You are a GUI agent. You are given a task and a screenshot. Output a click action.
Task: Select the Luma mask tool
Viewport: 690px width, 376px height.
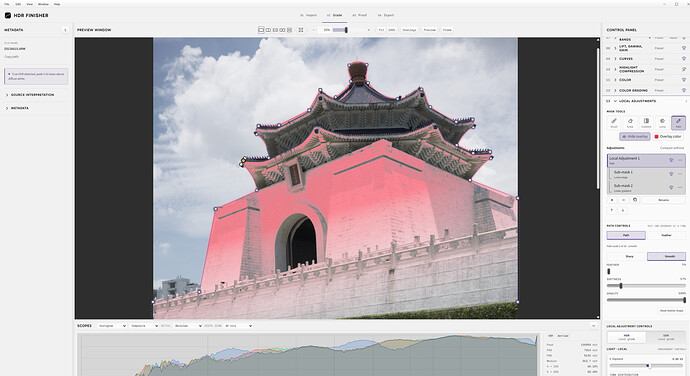[x=662, y=122]
